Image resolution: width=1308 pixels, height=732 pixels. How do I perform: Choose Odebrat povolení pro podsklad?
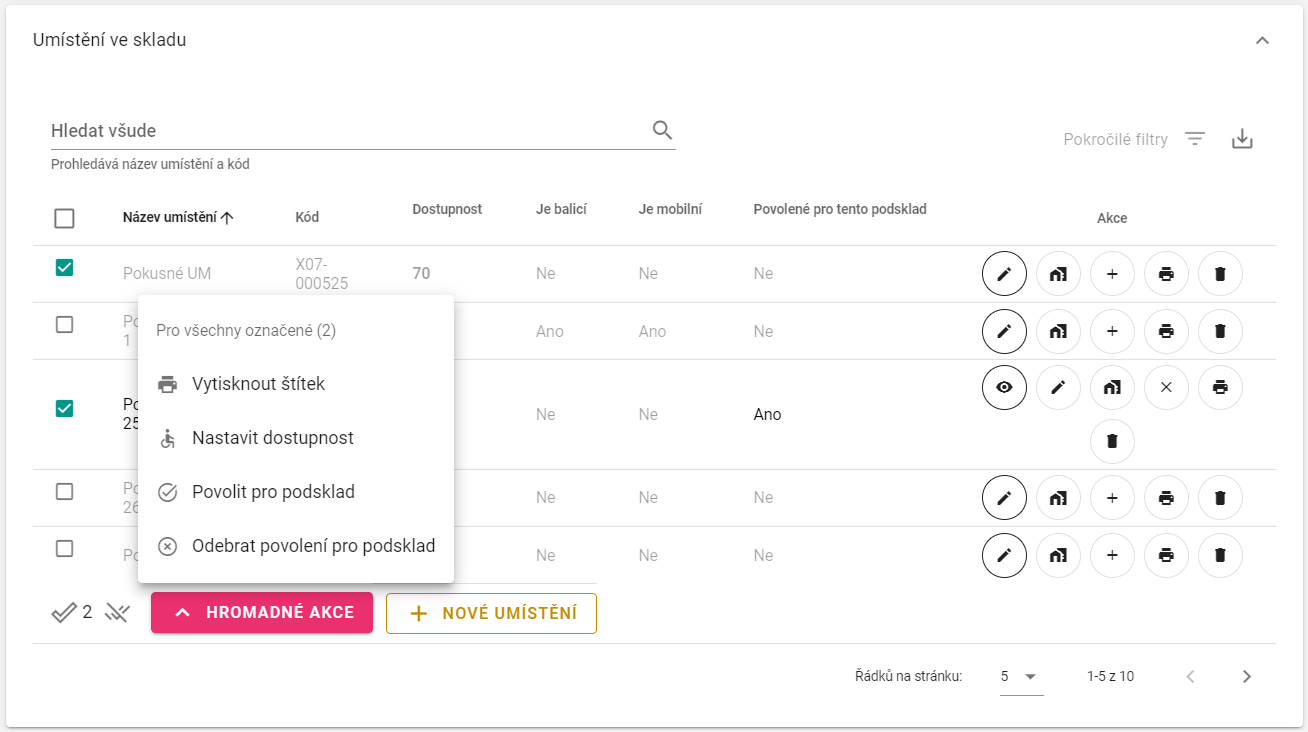[x=313, y=546]
